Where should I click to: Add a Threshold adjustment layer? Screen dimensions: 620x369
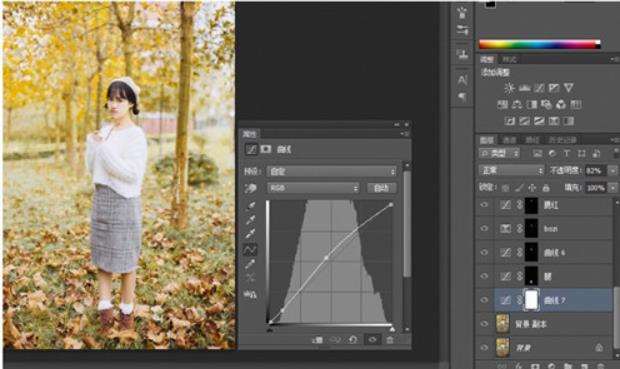[x=539, y=121]
